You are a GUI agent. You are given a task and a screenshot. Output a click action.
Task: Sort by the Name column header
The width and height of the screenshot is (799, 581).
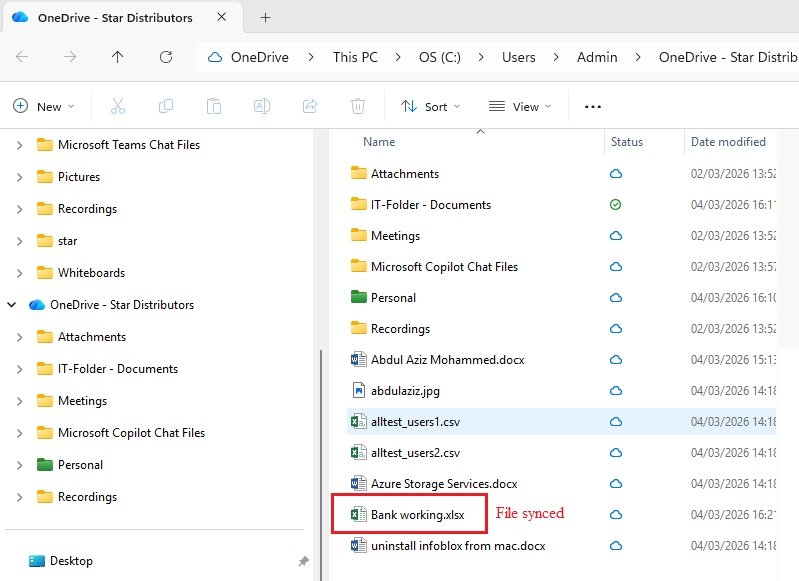(379, 142)
